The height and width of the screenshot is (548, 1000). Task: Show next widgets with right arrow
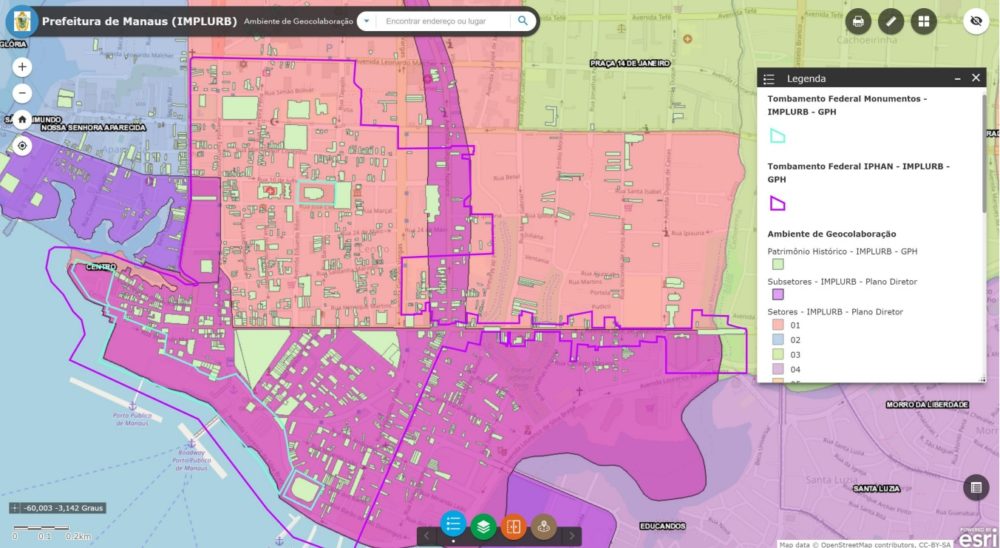point(571,536)
